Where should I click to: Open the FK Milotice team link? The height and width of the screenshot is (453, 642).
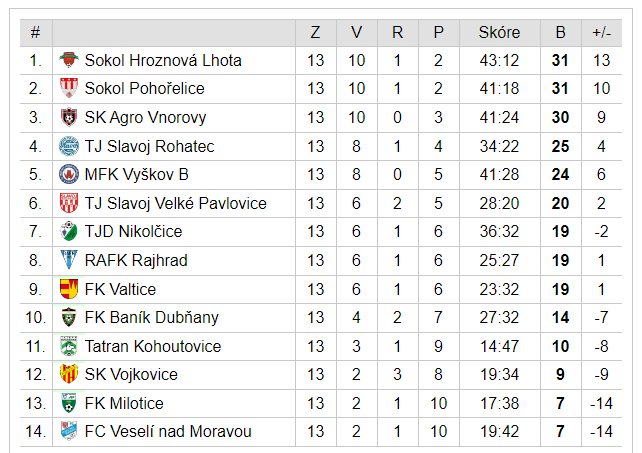tap(124, 404)
